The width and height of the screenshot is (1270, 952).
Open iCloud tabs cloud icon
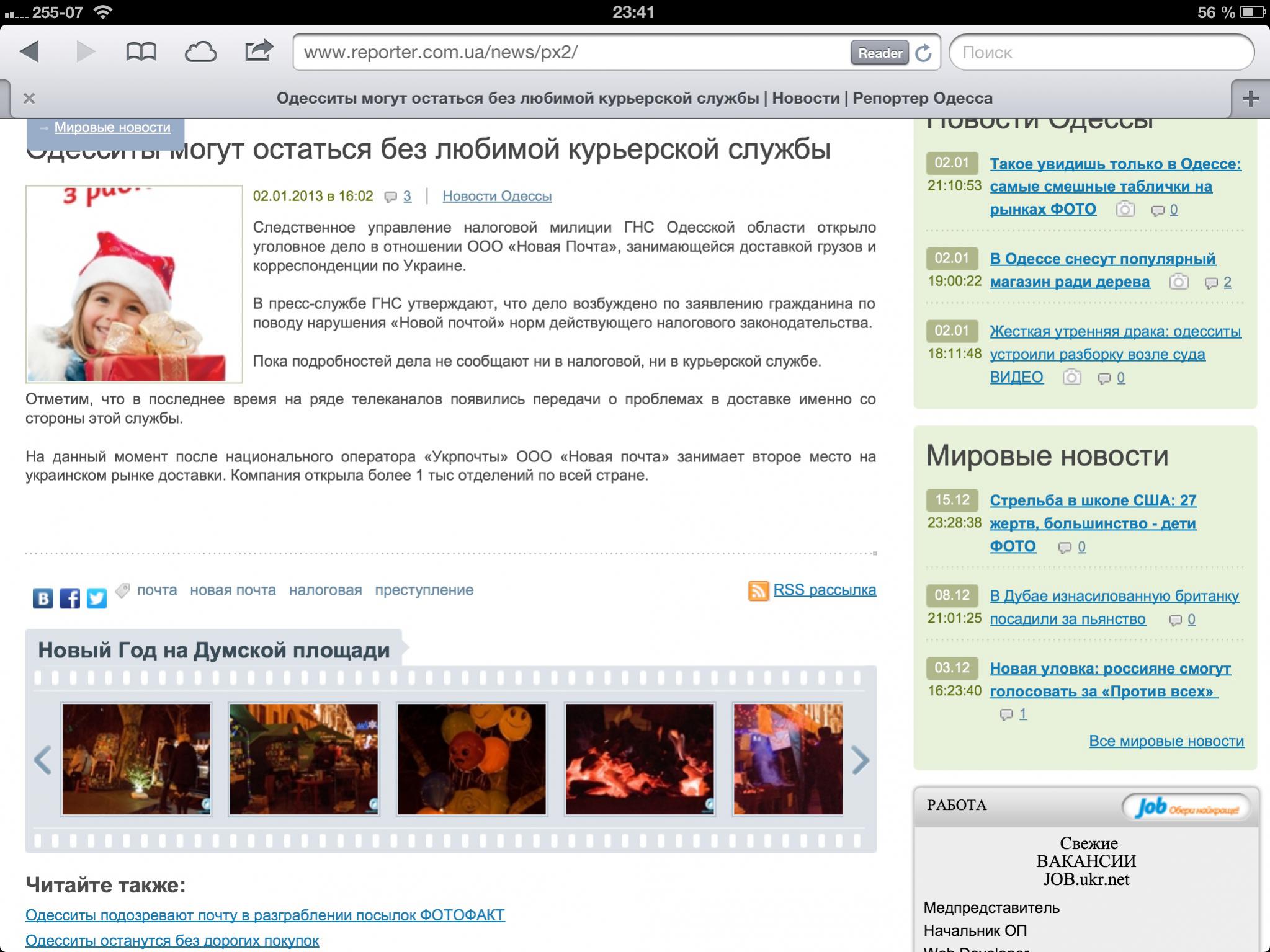coord(200,51)
